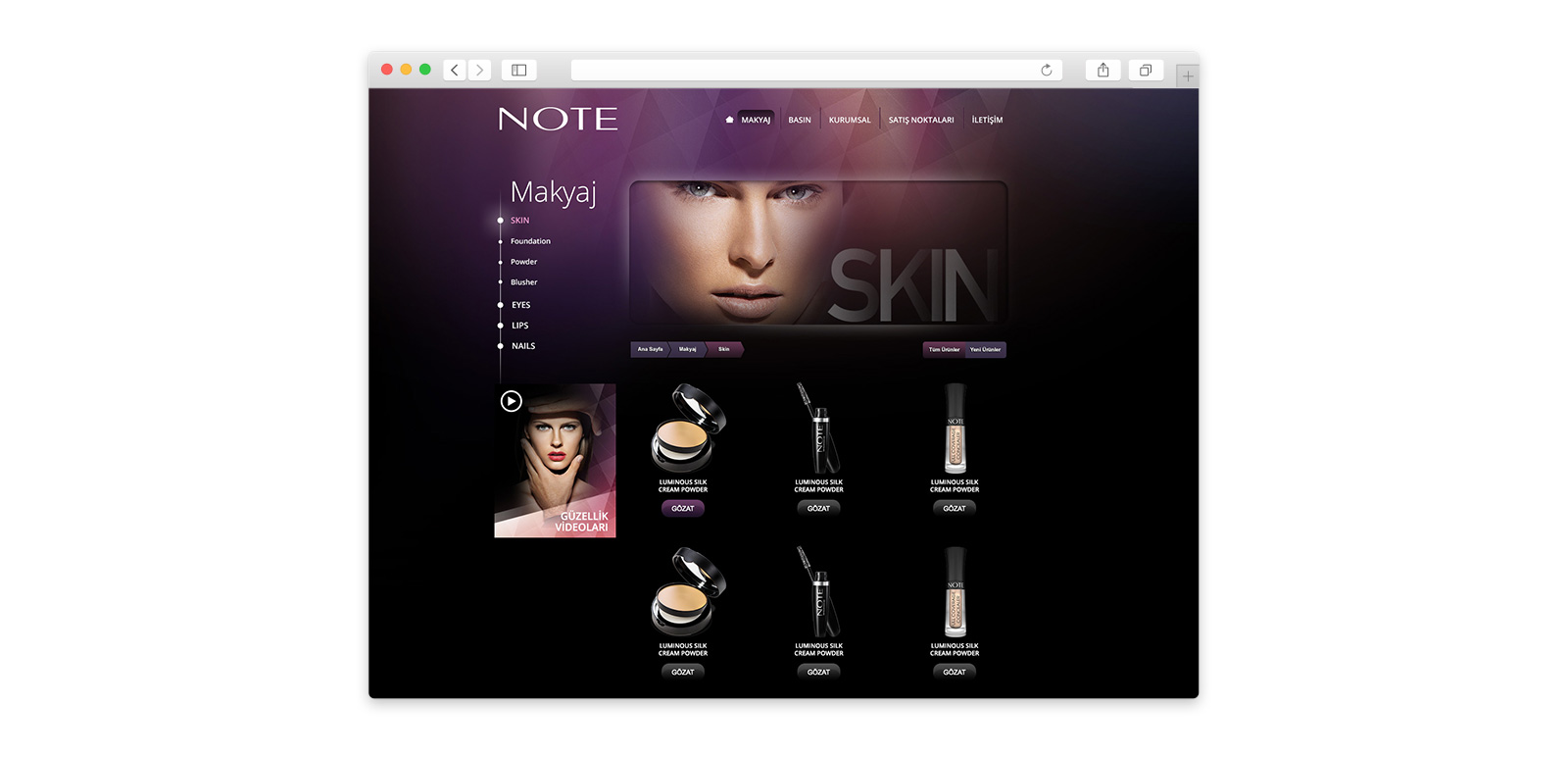
Task: Open the KURUMSAL menu item
Action: [x=850, y=120]
